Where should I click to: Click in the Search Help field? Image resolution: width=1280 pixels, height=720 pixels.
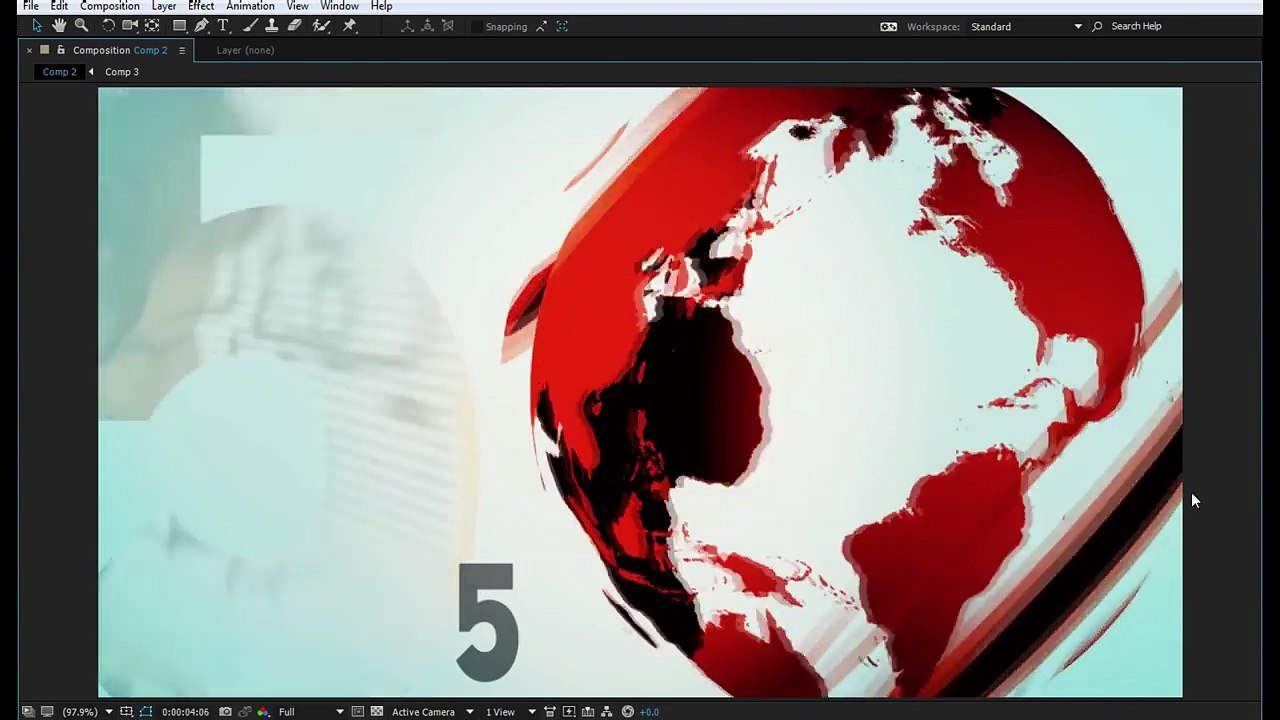click(1136, 26)
